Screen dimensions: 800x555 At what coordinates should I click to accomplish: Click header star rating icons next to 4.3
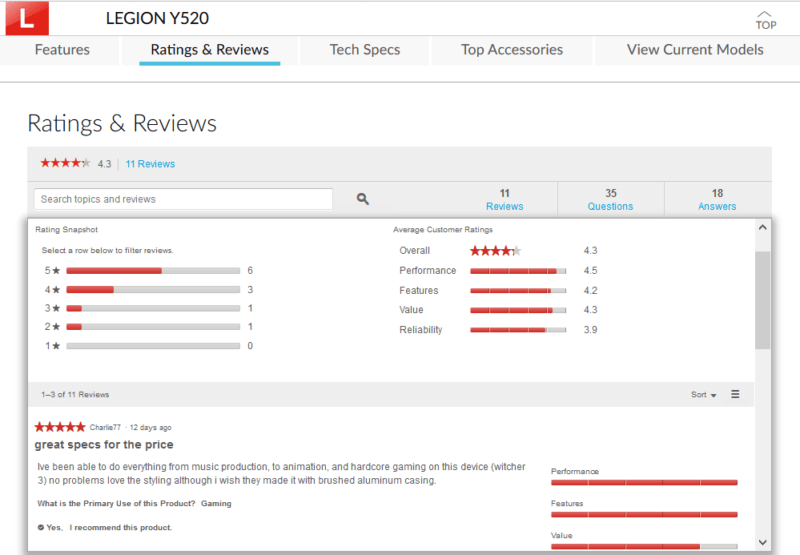65,163
